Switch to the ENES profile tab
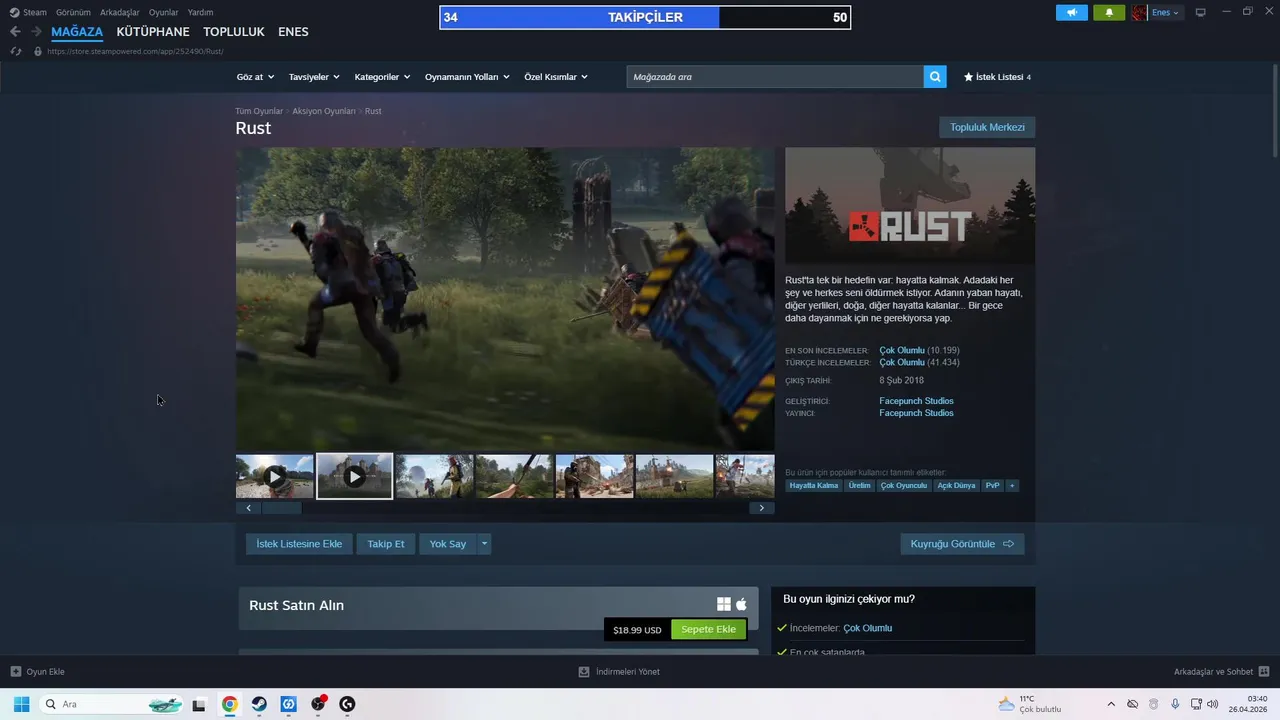This screenshot has width=1280, height=720. coord(293,32)
